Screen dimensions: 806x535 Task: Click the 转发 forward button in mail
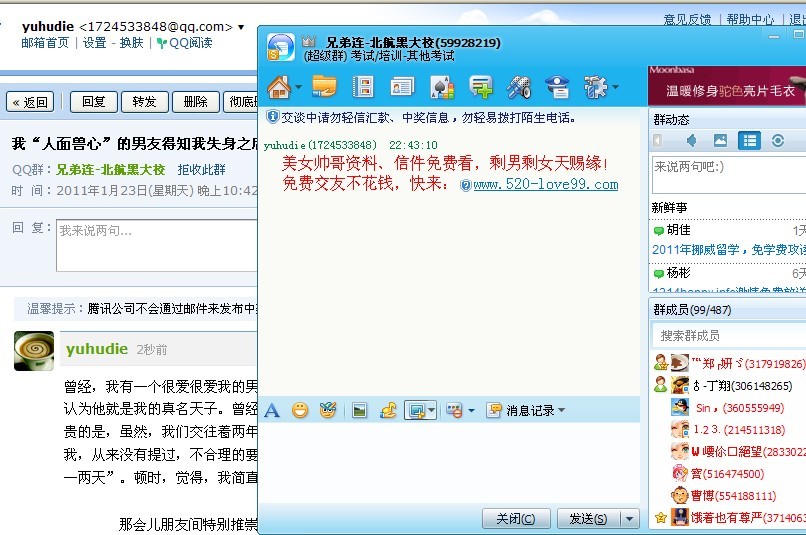pyautogui.click(x=144, y=102)
